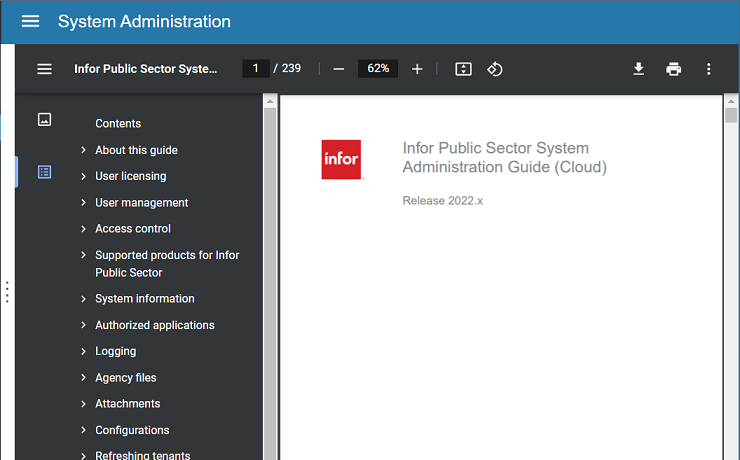Click the zoom percentage field

pos(378,69)
